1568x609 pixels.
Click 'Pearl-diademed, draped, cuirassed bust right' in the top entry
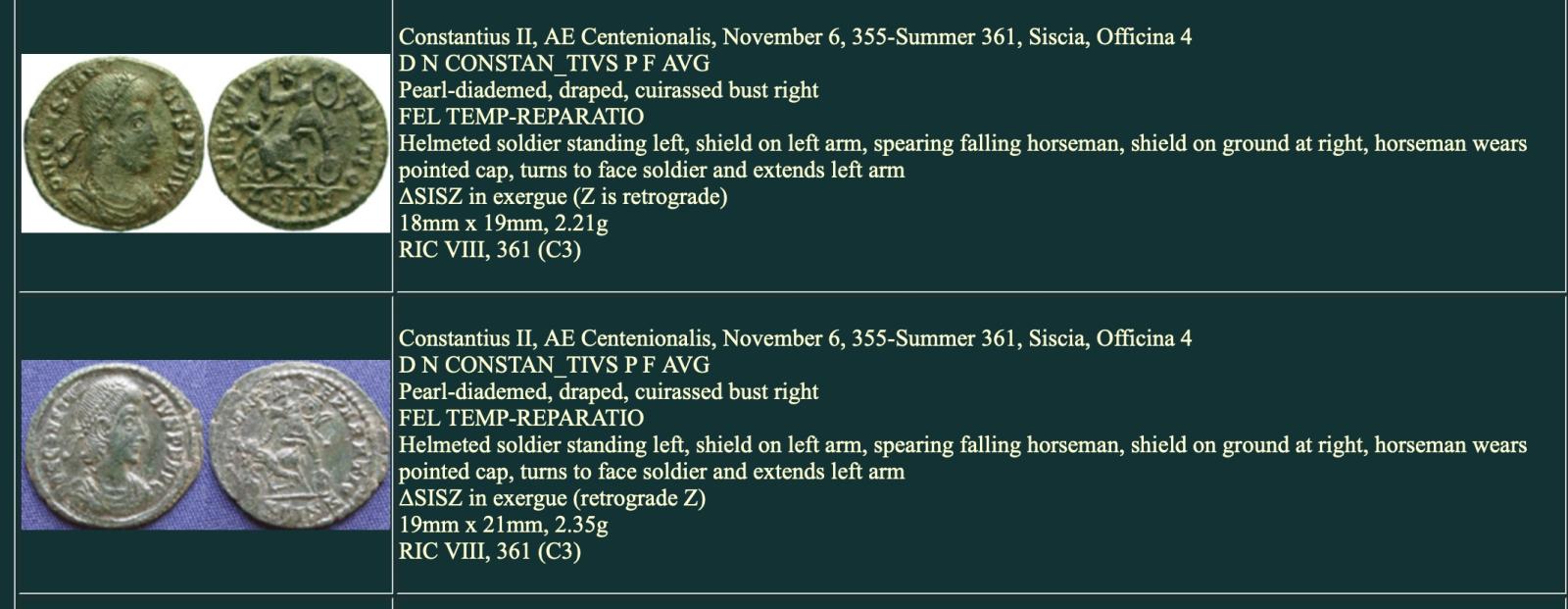(x=608, y=90)
